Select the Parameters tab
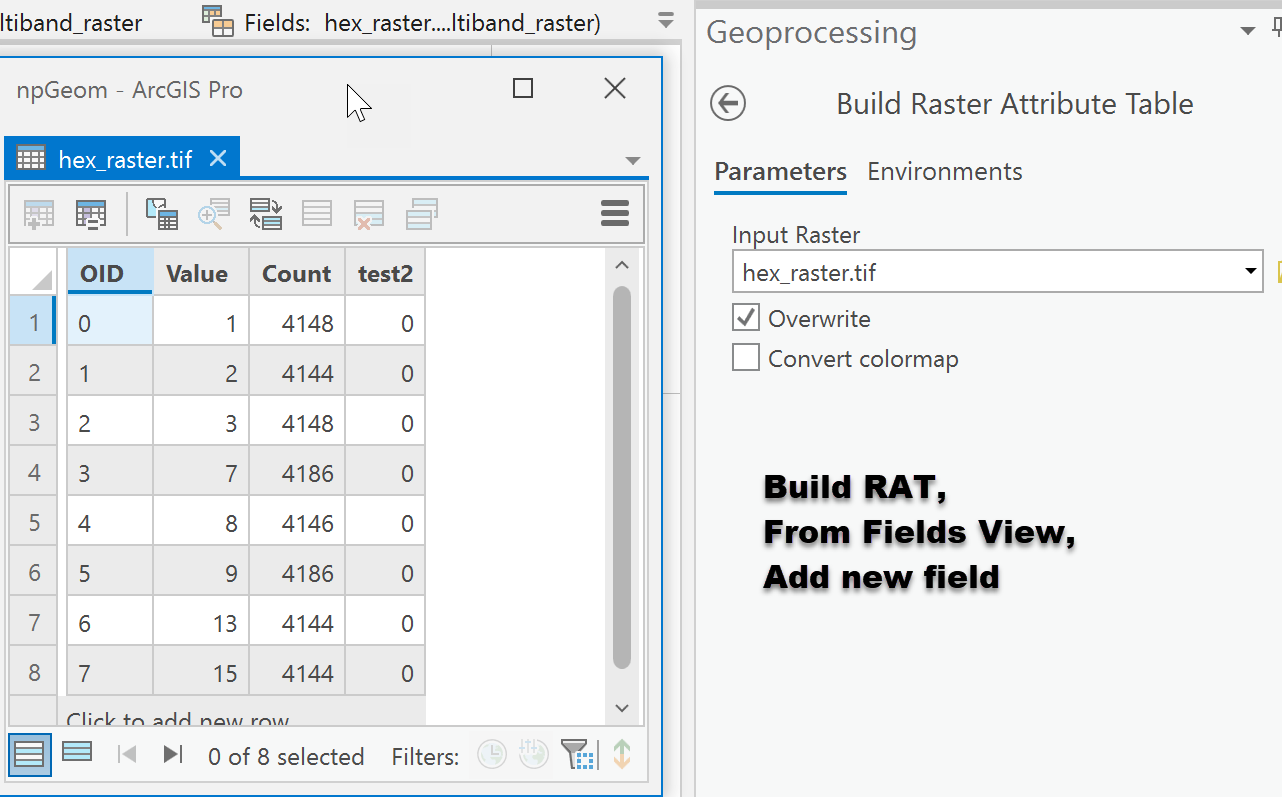Viewport: 1282px width, 797px height. point(780,172)
